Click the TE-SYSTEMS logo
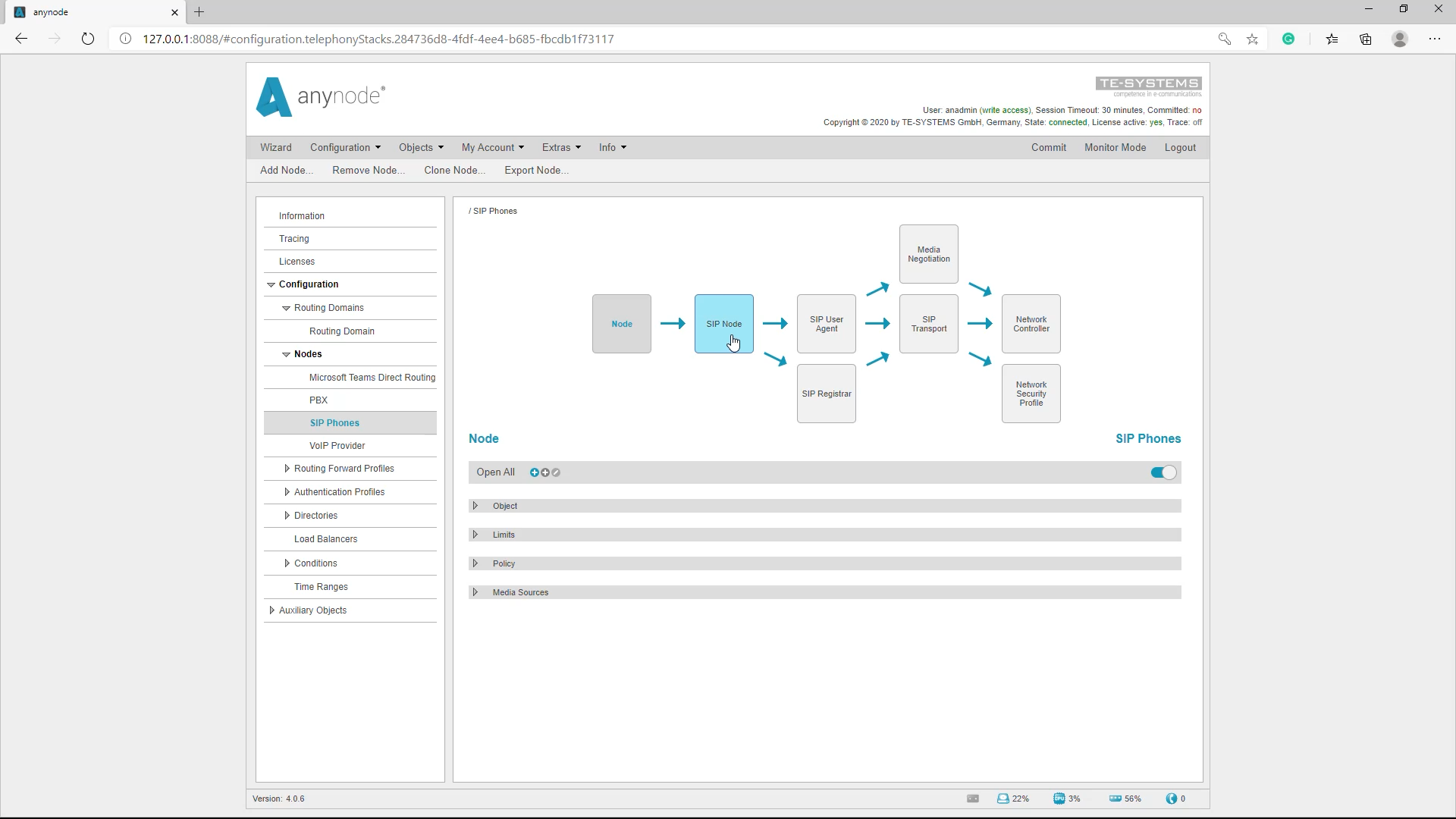 coord(1148,86)
